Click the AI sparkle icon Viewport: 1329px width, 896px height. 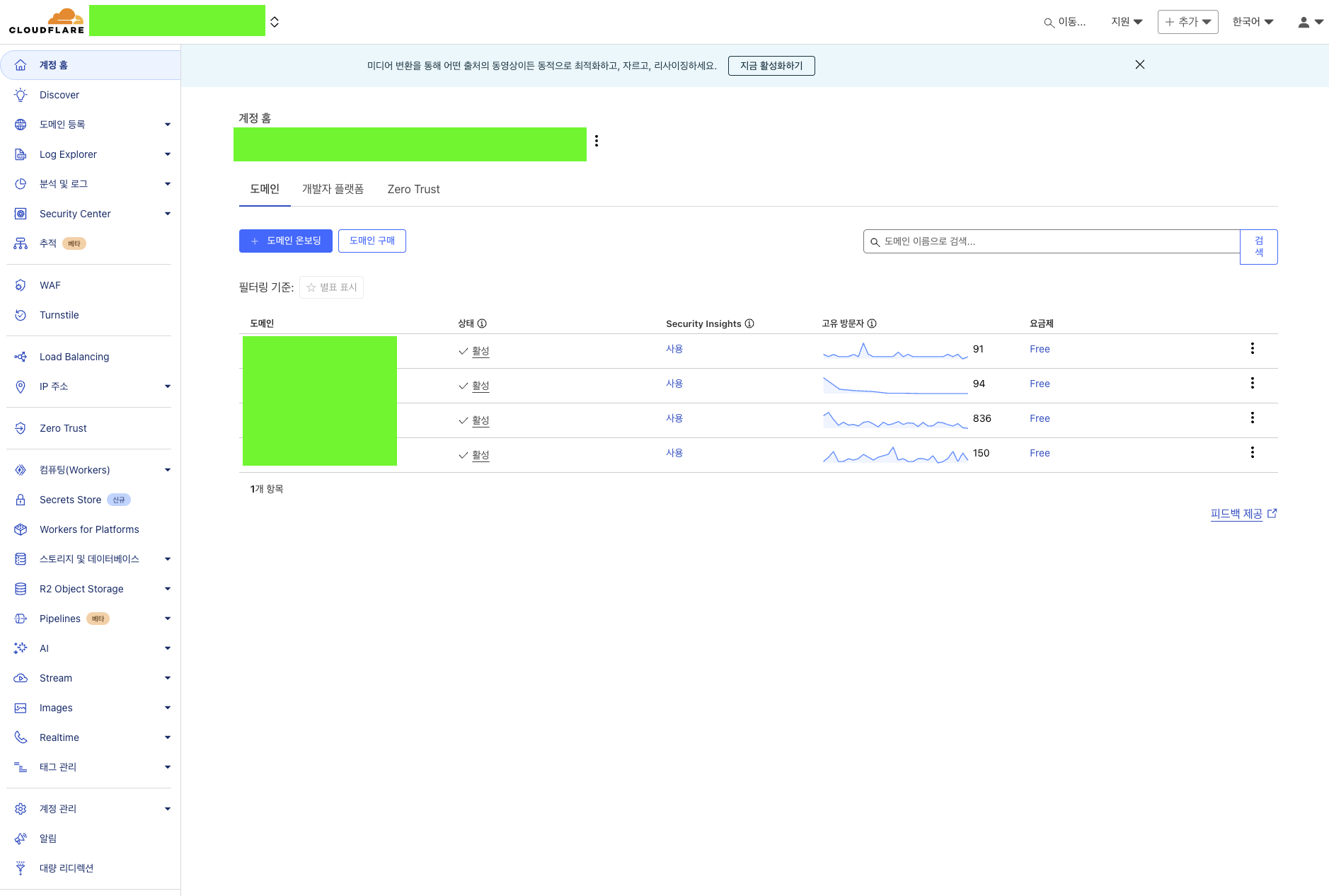coord(21,648)
